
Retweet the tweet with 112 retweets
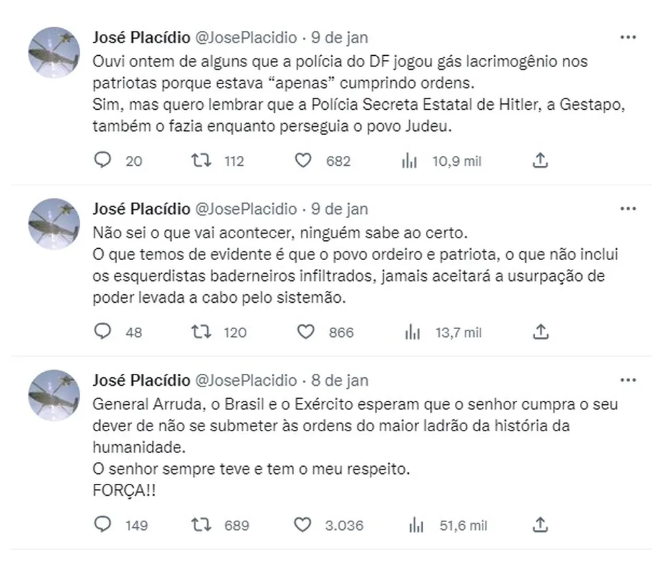click(x=201, y=160)
